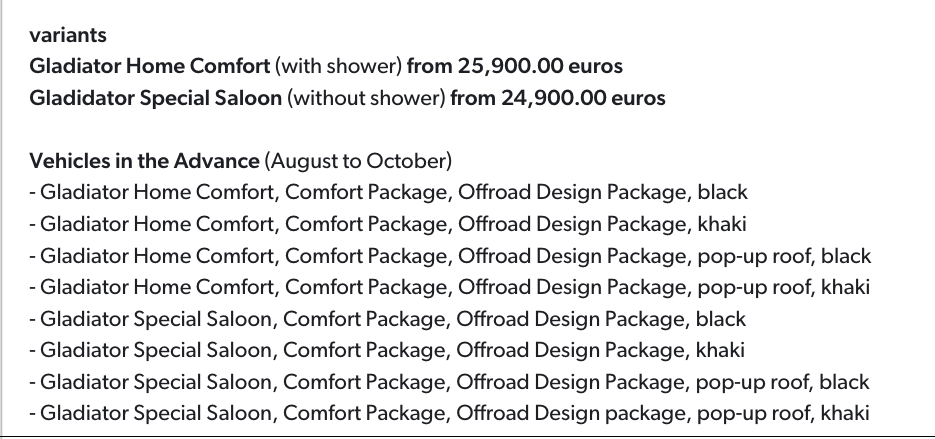The width and height of the screenshot is (935, 439).
Task: Click the 'variants' heading text
Action: pyautogui.click(x=68, y=35)
